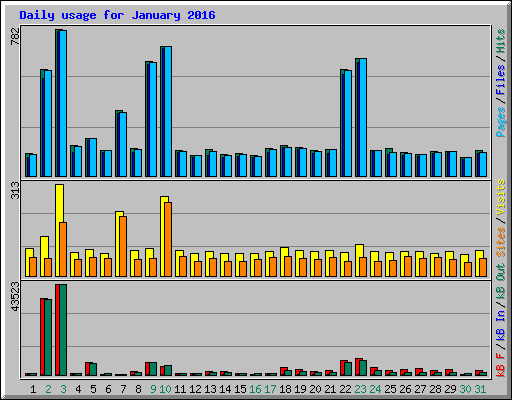Screen dimensions: 512x400
Task: Click the 'kB Out' legend label
Action: [x=500, y=282]
